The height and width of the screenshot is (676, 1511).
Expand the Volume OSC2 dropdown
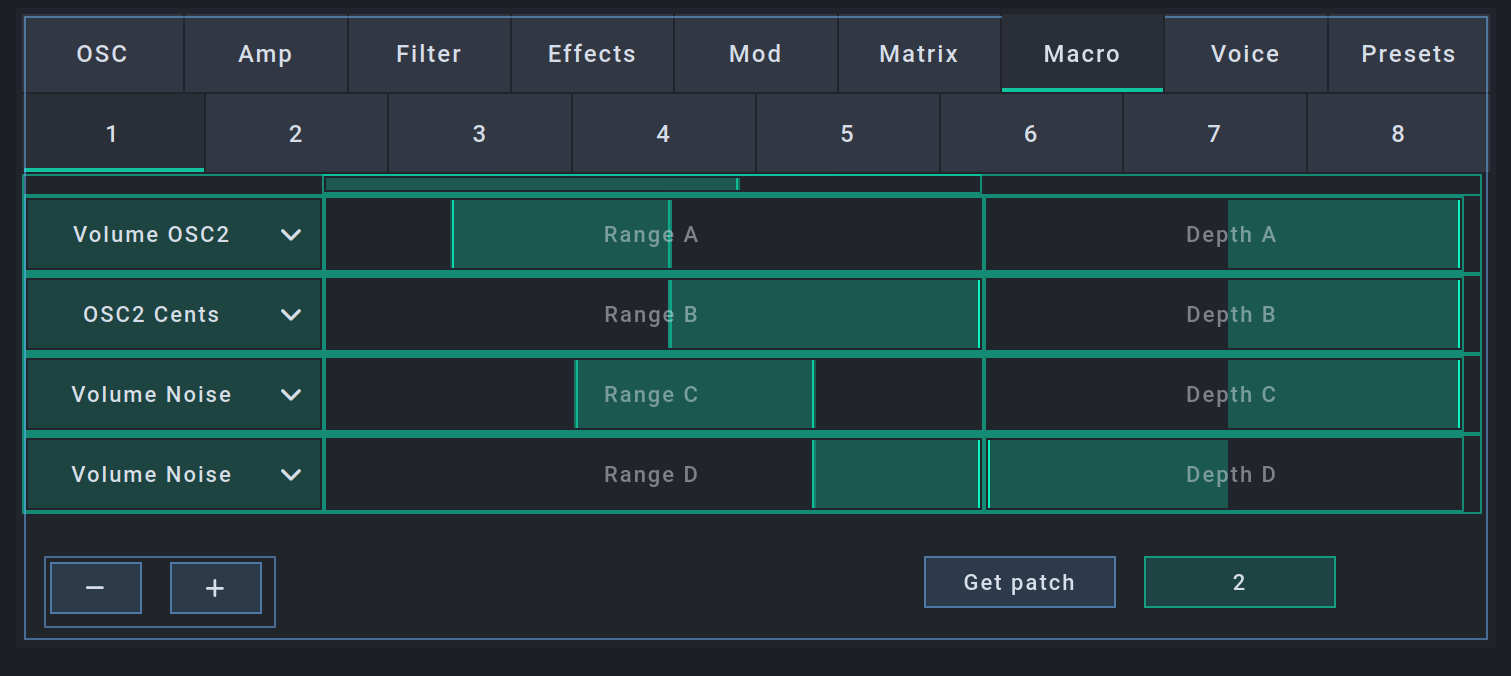174,235
